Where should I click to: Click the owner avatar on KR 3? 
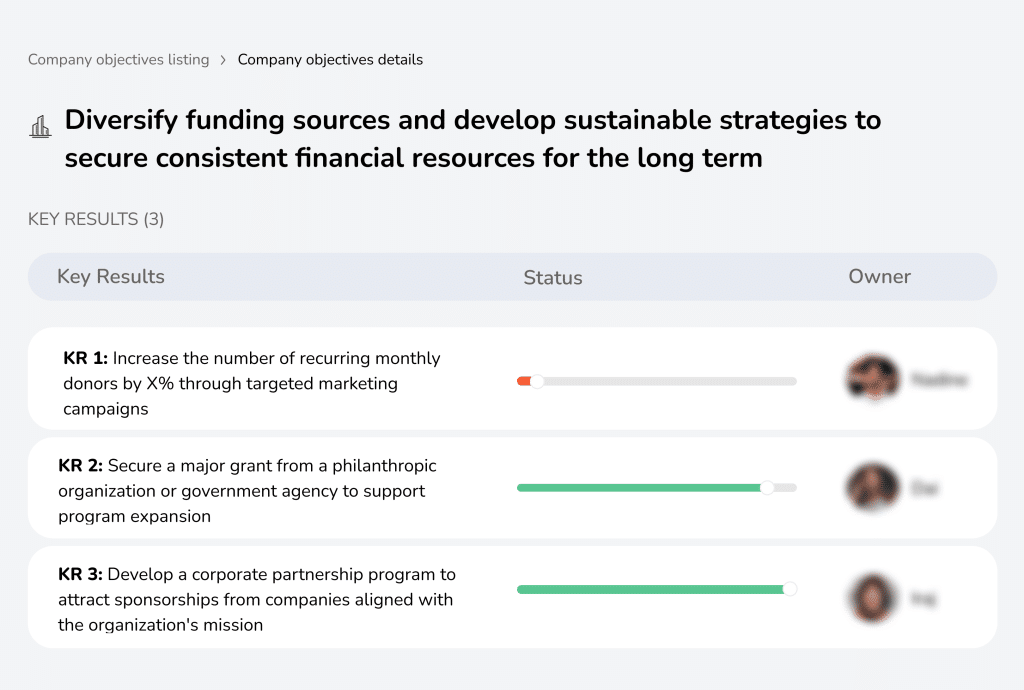pyautogui.click(x=872, y=597)
